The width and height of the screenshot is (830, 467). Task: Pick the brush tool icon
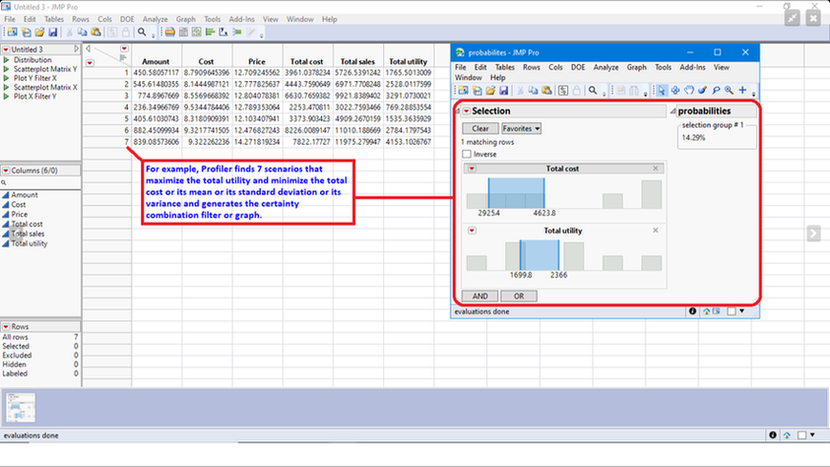[x=702, y=91]
